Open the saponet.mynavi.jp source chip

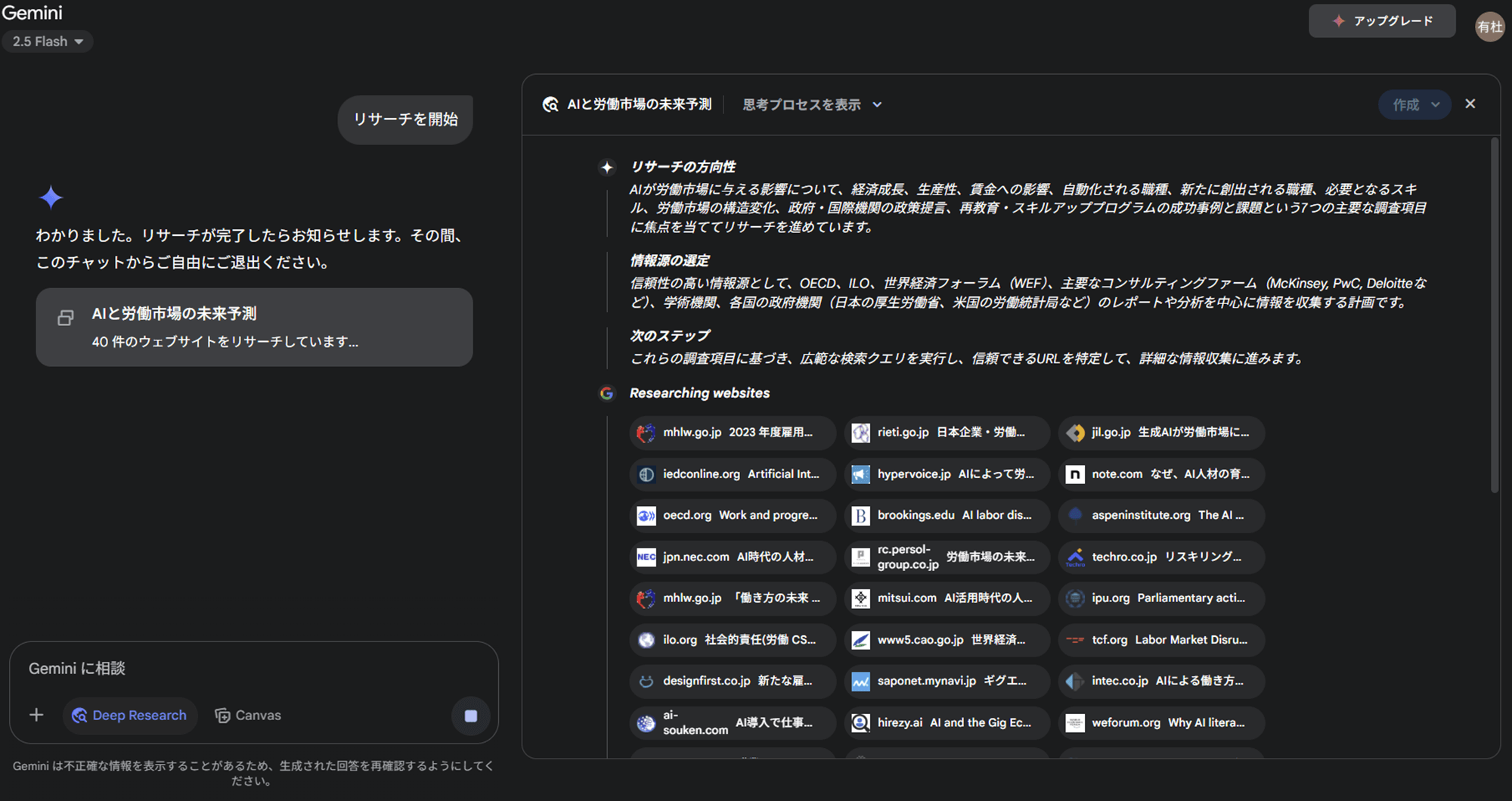coord(947,681)
